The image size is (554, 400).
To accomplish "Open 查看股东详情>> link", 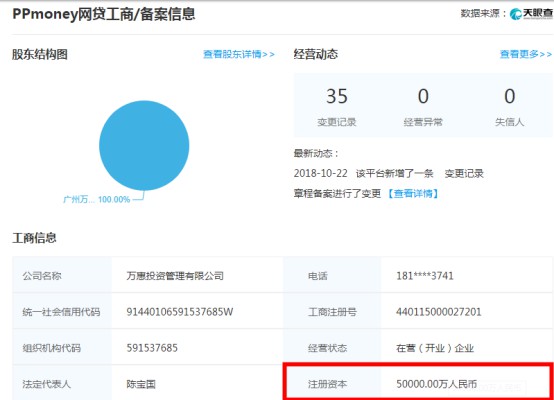I will click(x=239, y=54).
